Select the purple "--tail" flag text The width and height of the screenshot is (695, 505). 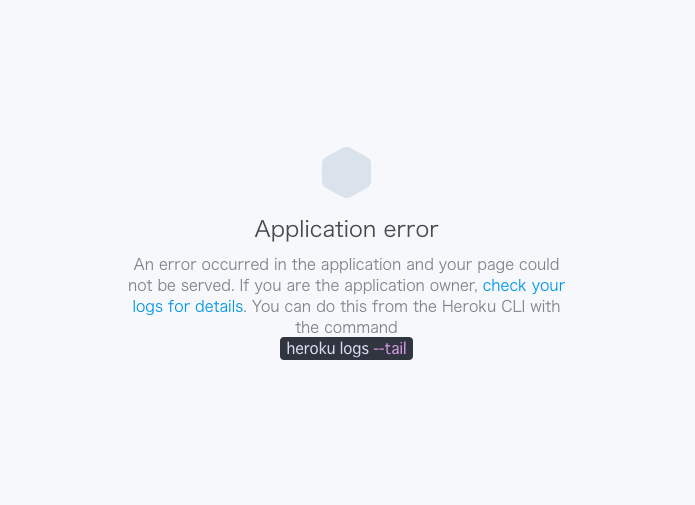coord(390,348)
